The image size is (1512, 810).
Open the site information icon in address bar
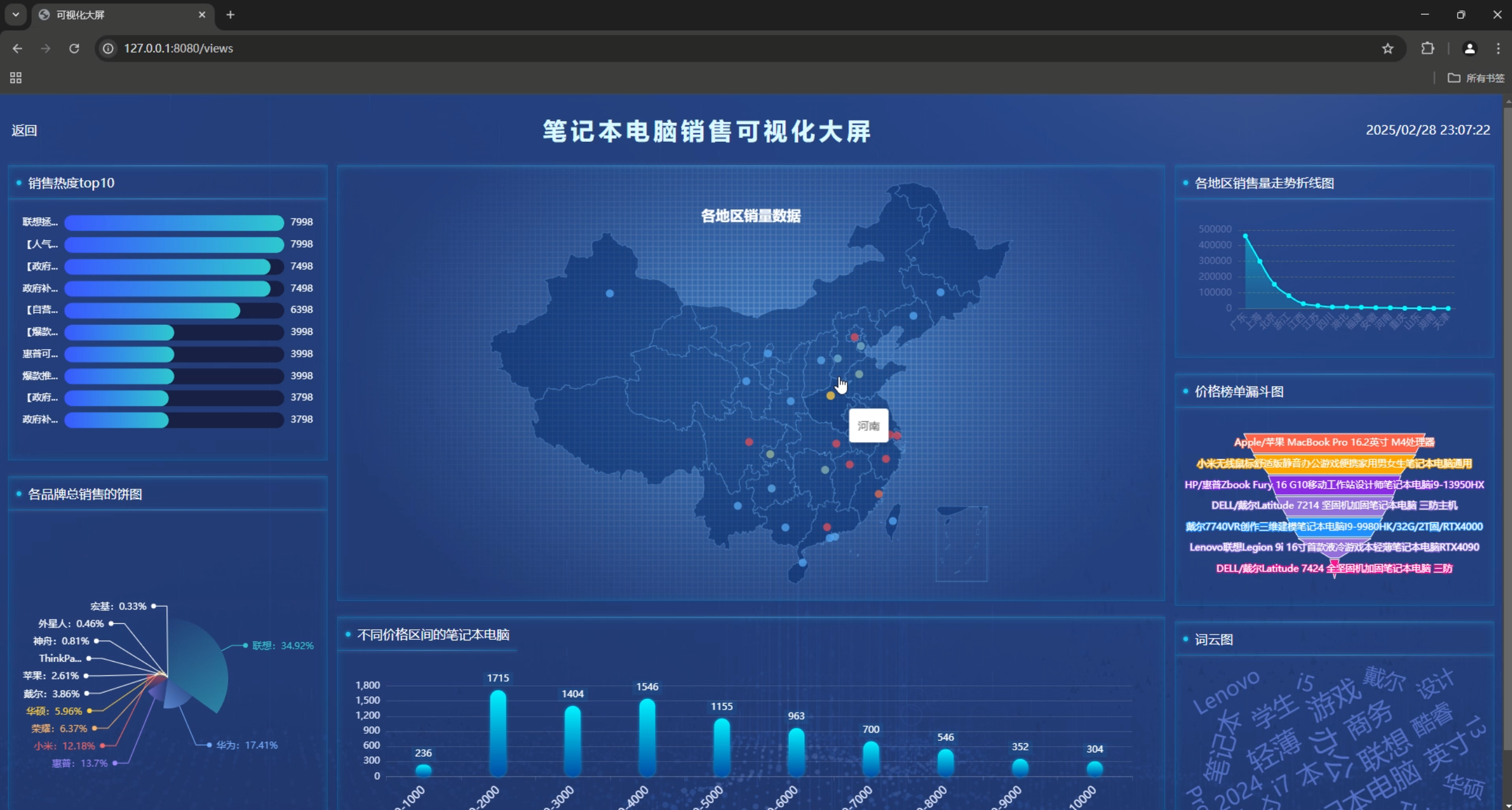pyautogui.click(x=108, y=48)
